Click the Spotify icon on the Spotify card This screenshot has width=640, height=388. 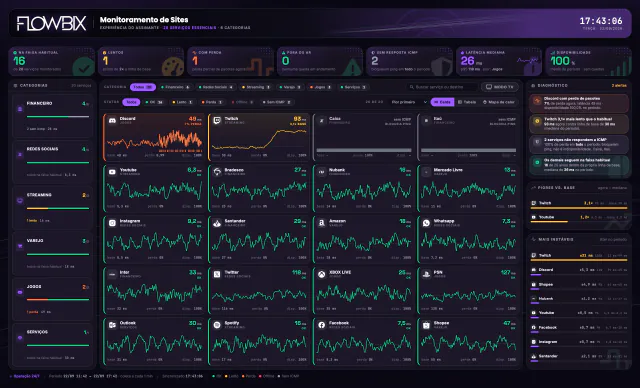[217, 325]
